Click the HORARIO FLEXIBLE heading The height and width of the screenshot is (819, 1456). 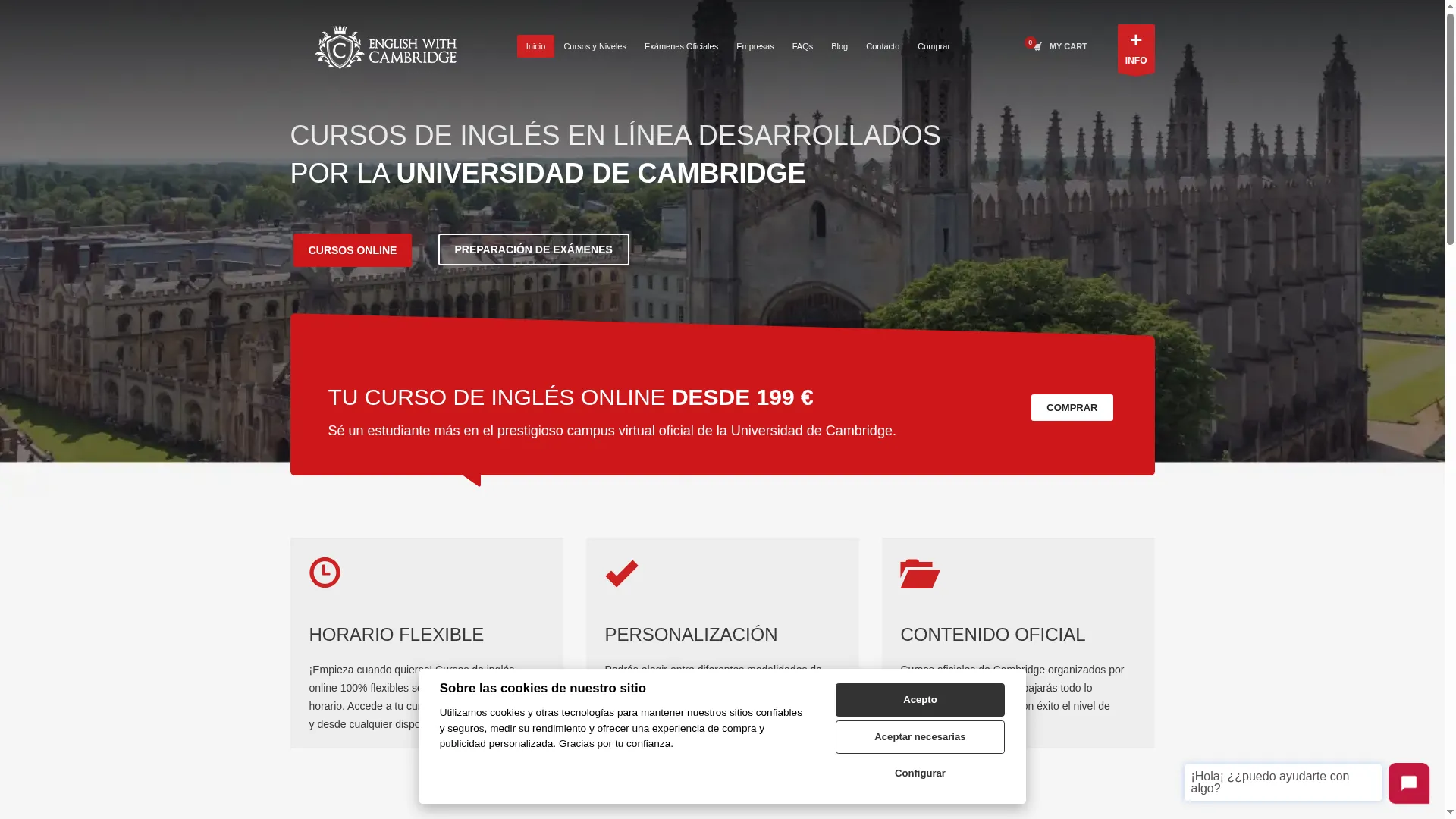point(396,634)
